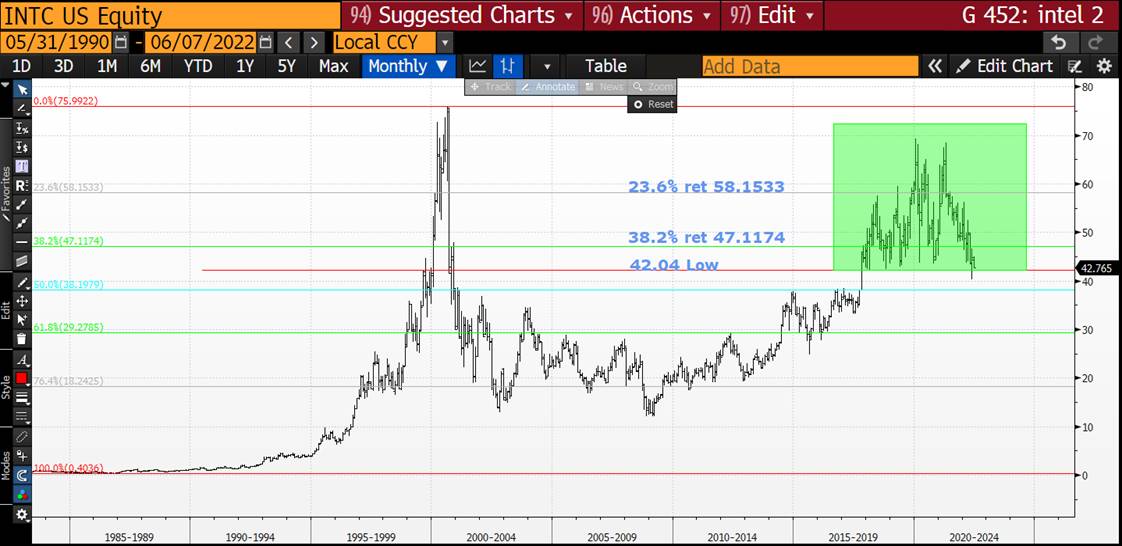Select the 1D time range
The height and width of the screenshot is (546, 1122).
(22, 66)
